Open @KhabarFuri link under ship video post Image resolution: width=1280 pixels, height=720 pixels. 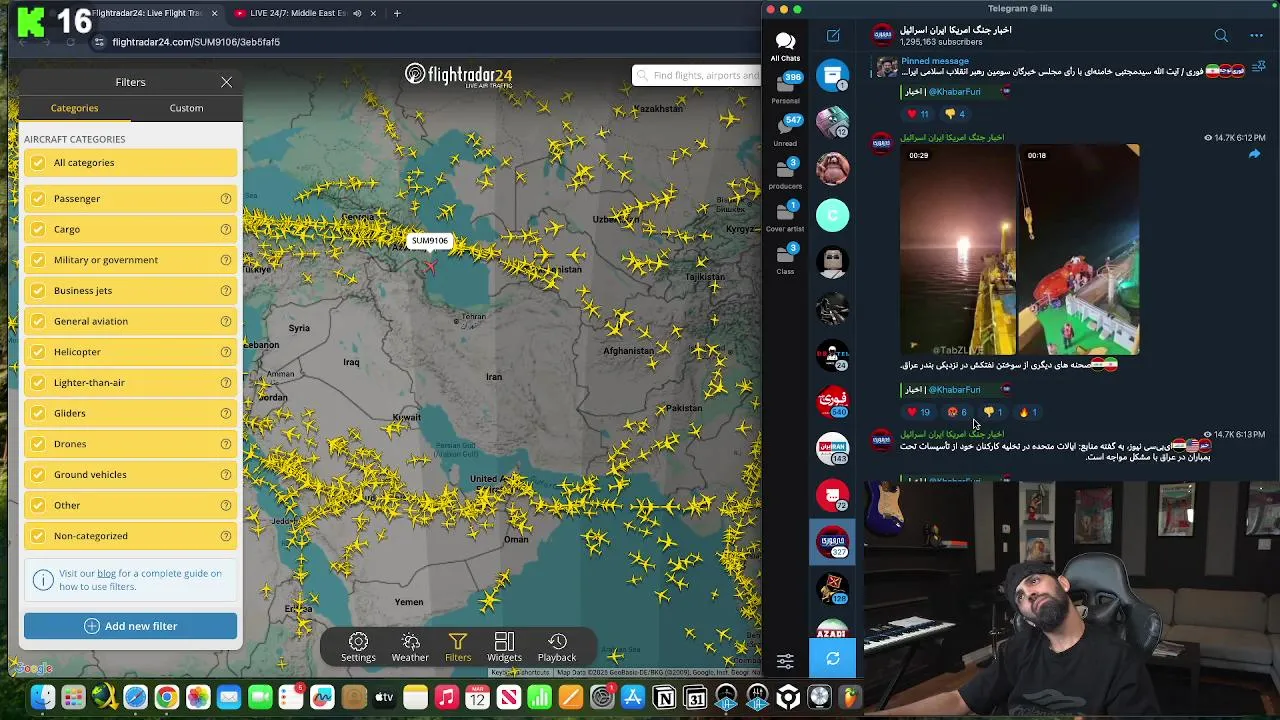tap(955, 390)
